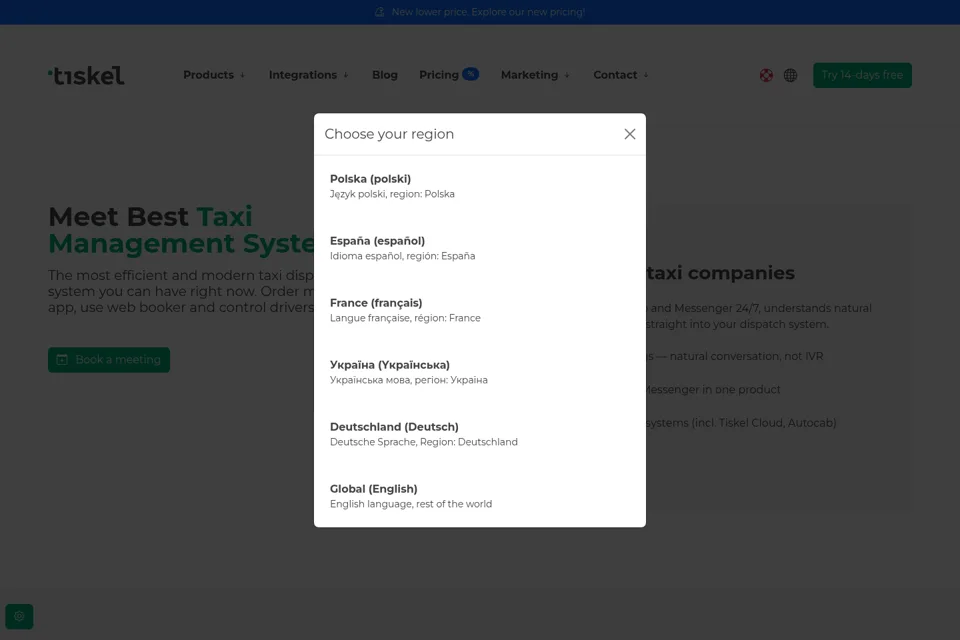Expand the Products menu
Image resolution: width=960 pixels, height=640 pixels.
214,75
